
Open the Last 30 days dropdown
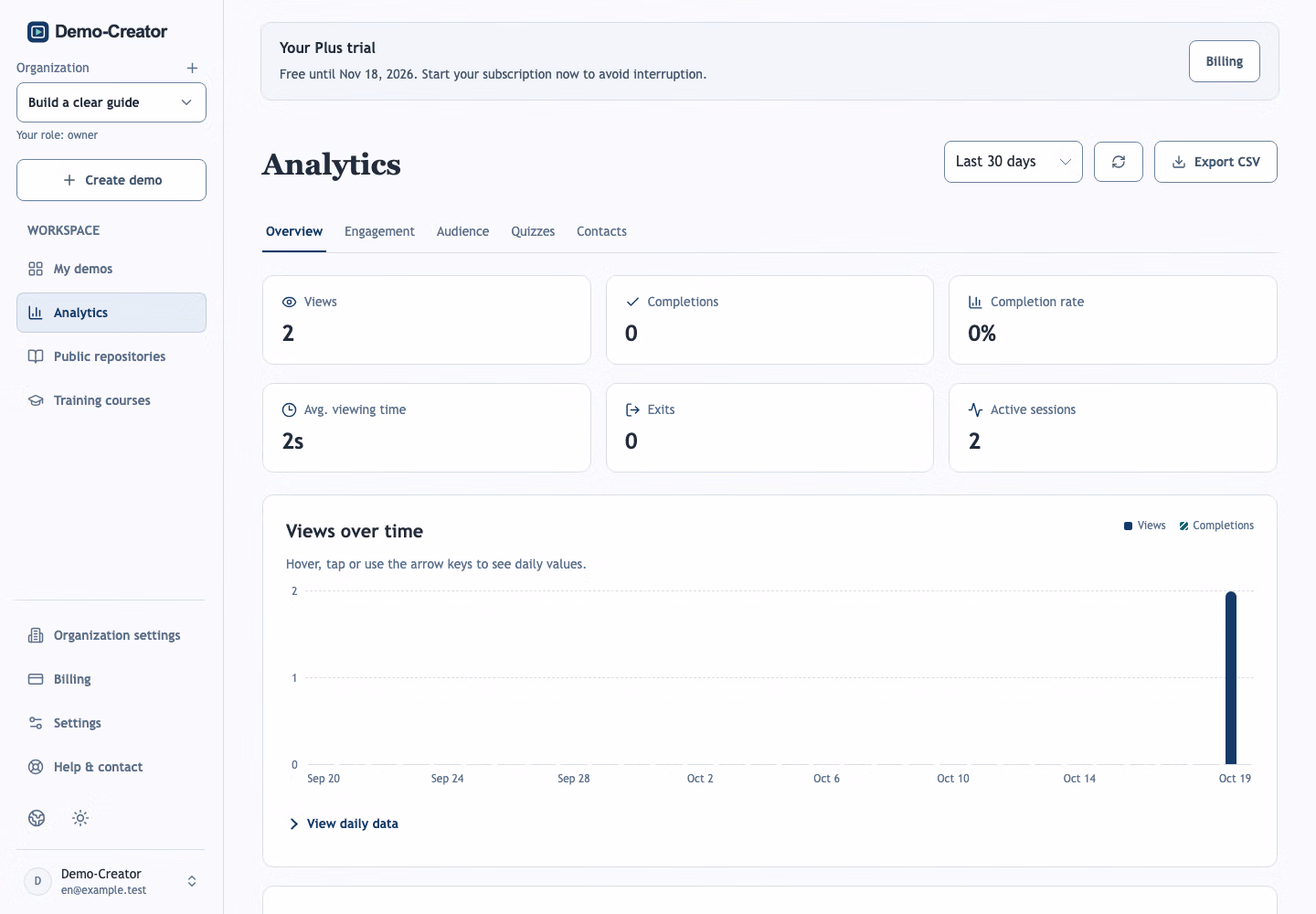point(1014,162)
